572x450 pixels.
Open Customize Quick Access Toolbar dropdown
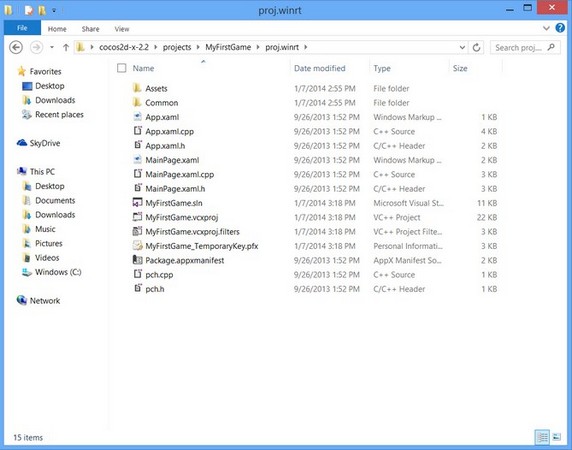tap(54, 11)
